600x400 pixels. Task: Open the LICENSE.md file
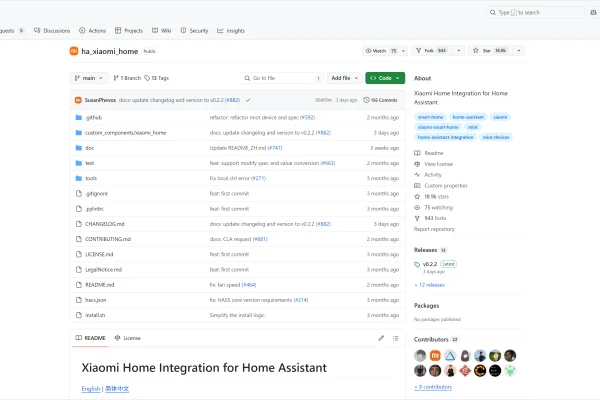coord(99,255)
